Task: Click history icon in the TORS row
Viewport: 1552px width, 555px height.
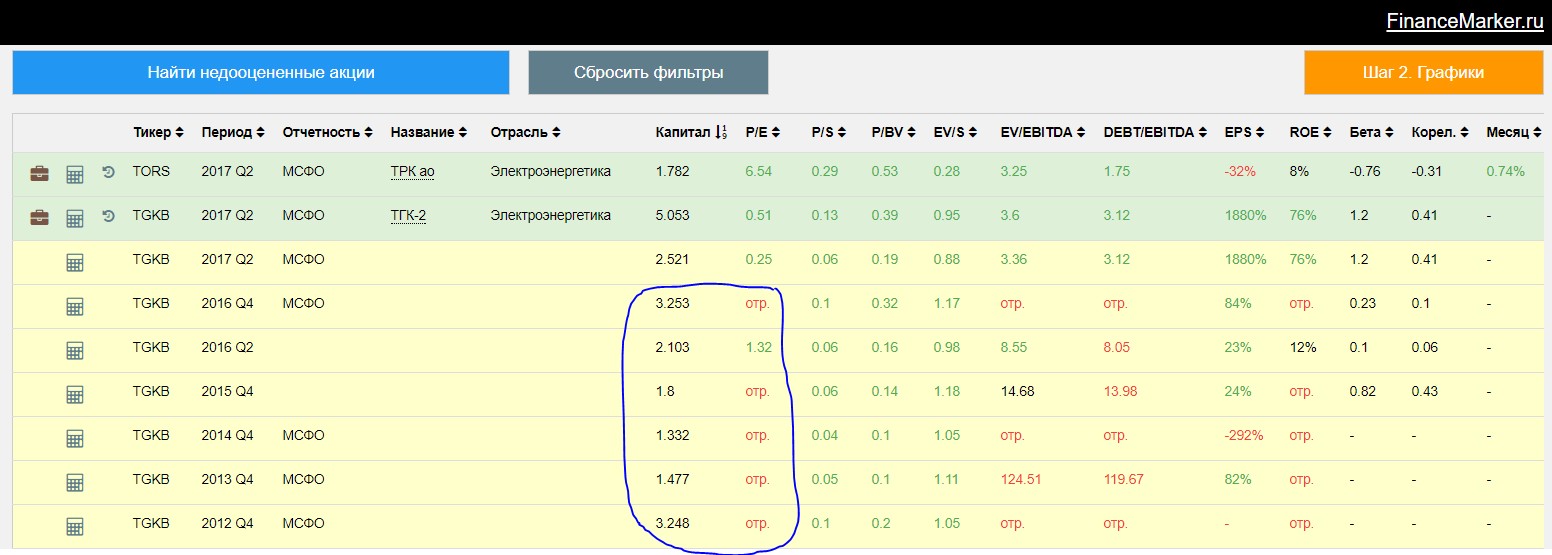Action: point(109,172)
